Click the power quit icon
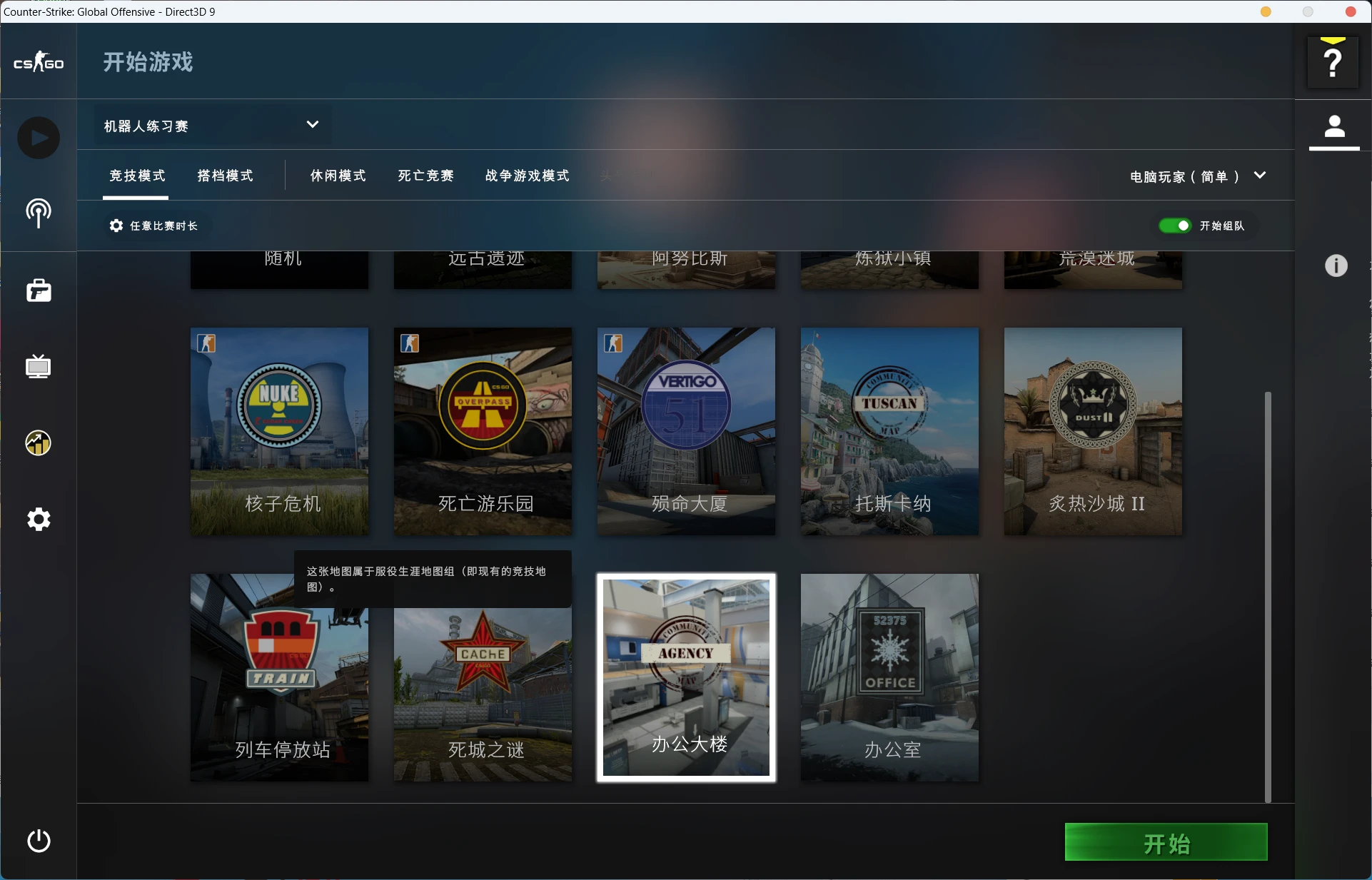1372x880 pixels. [x=39, y=841]
